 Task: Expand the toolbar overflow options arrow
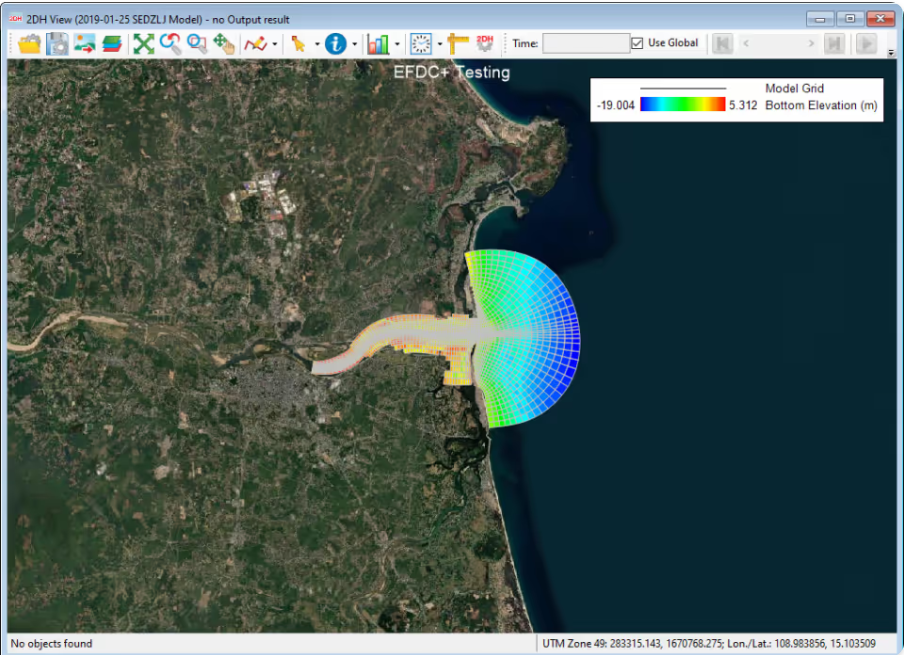tap(890, 52)
